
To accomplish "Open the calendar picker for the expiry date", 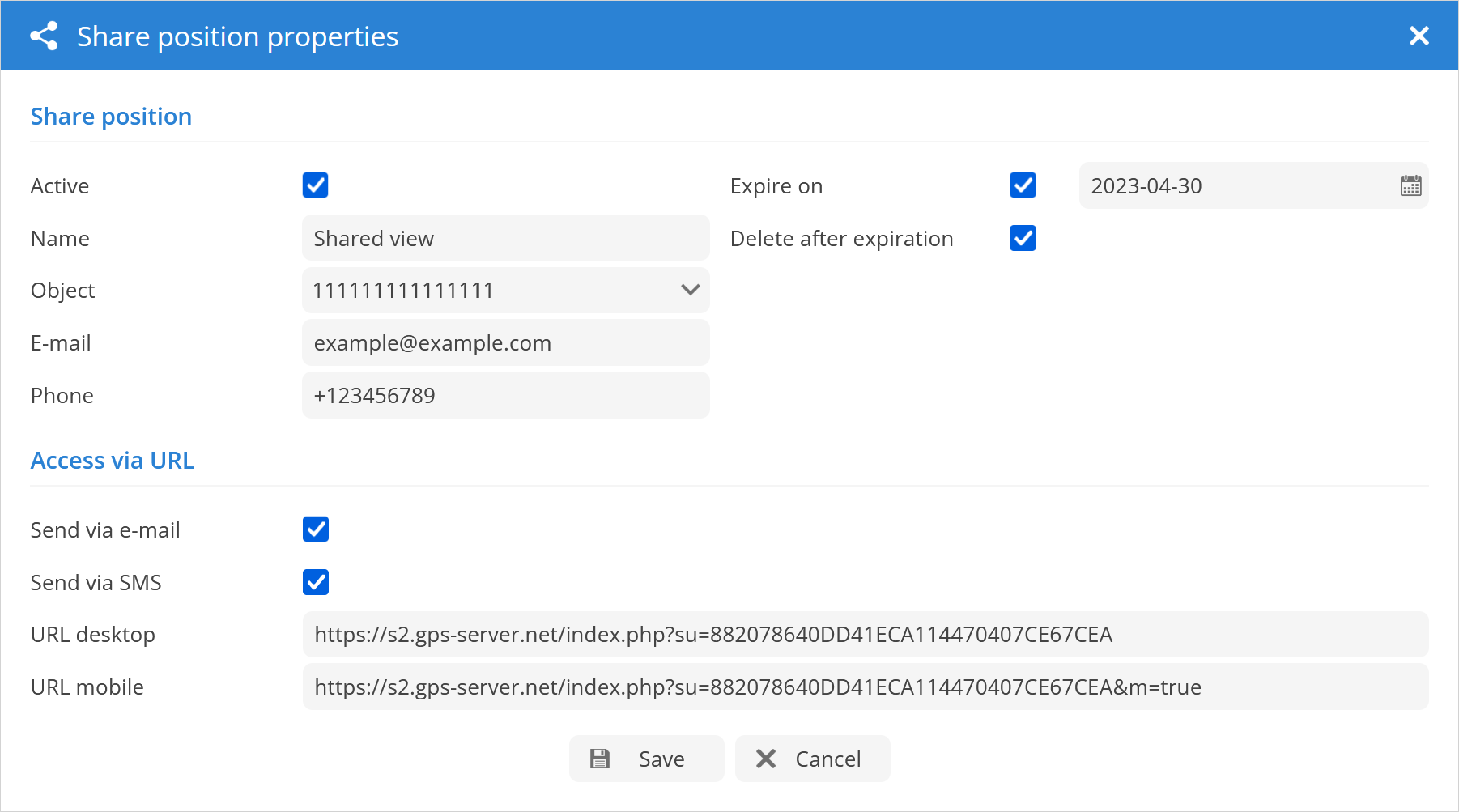I will coord(1410,186).
